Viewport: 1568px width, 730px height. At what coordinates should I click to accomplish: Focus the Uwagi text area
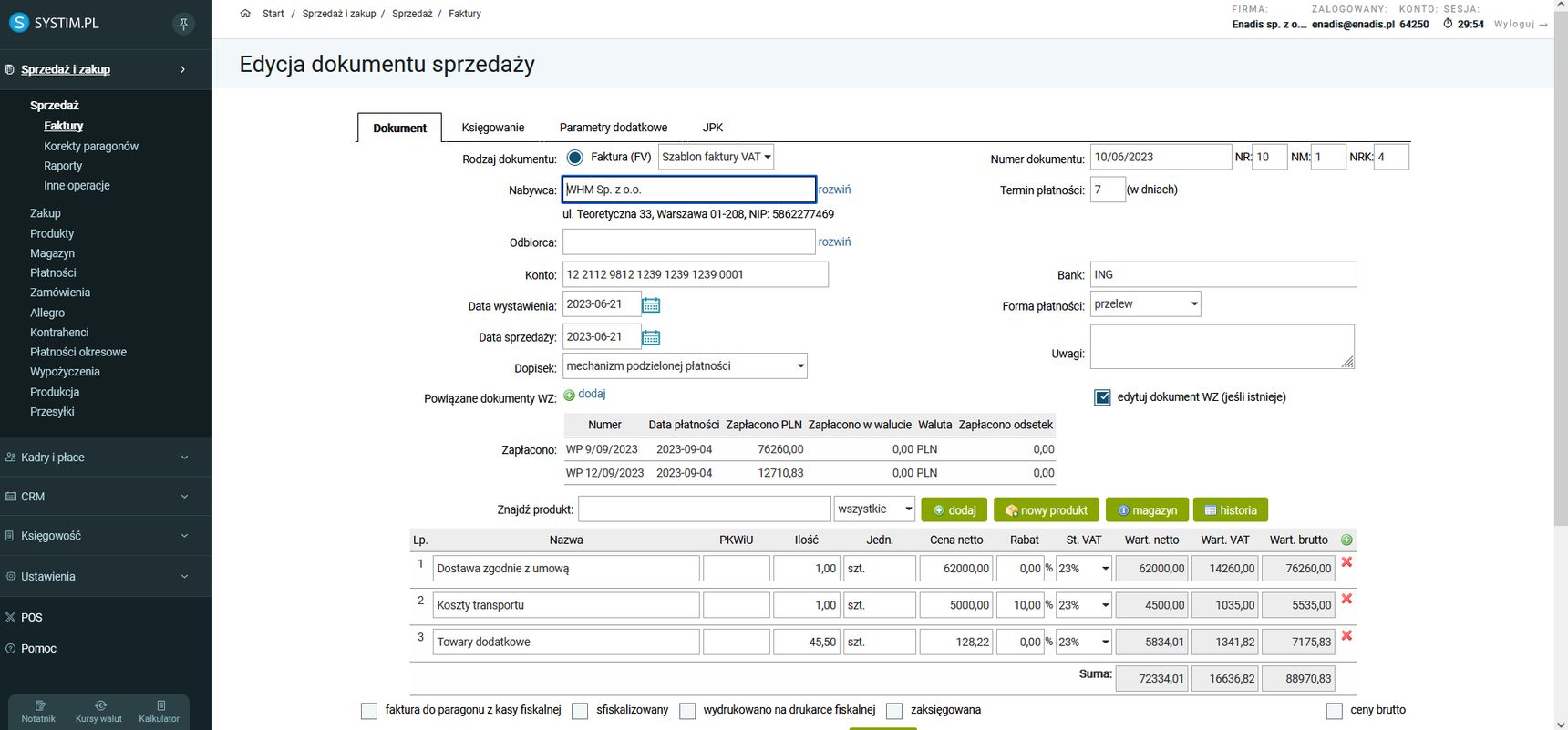1222,346
